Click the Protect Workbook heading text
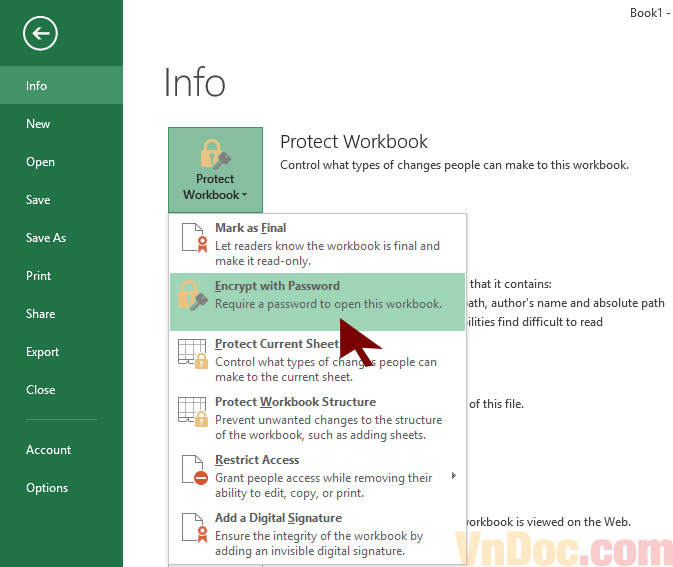Viewport: 673px width, 567px height. tap(354, 142)
